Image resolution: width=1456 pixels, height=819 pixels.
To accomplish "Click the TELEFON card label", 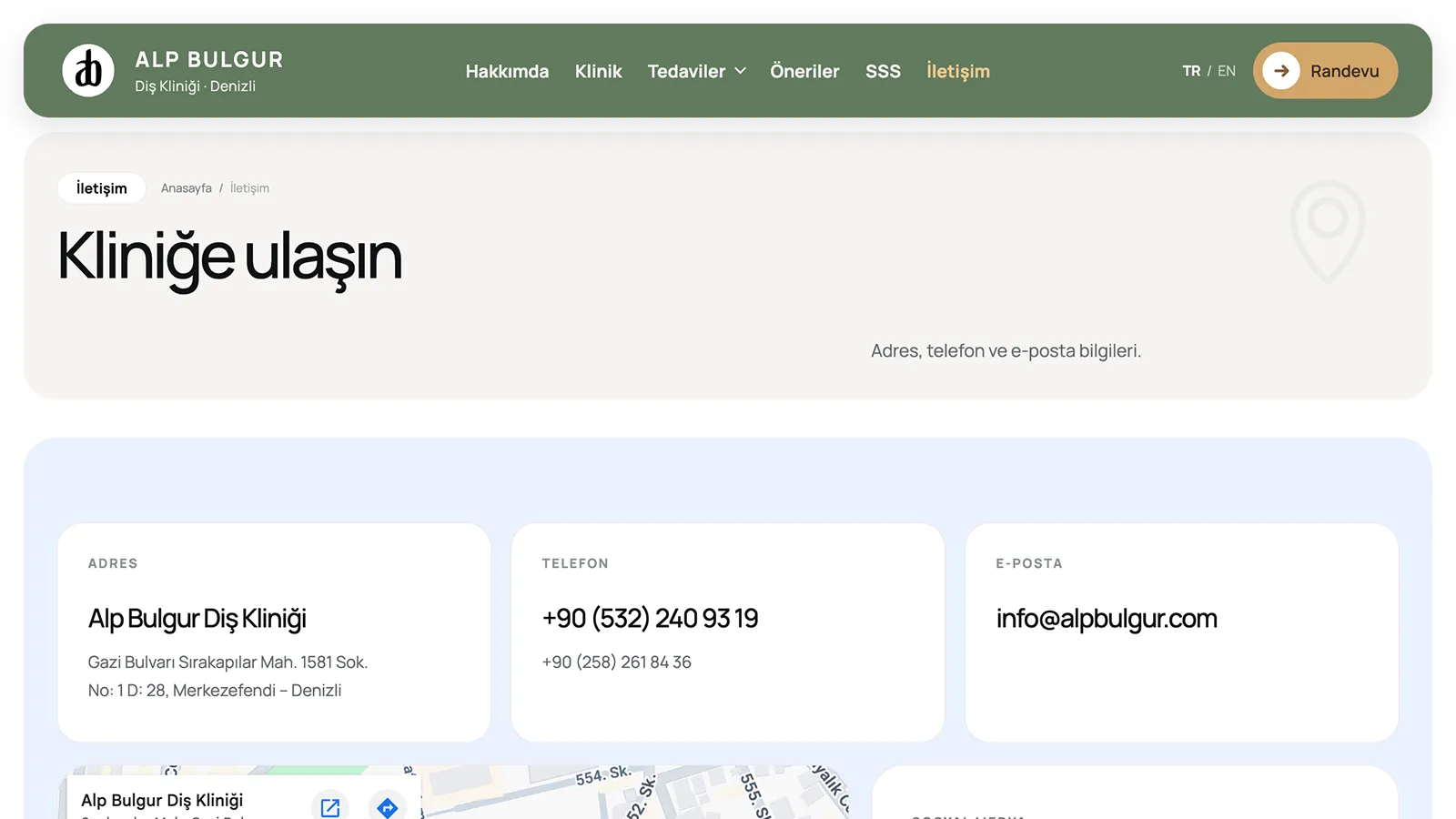I will (x=575, y=563).
